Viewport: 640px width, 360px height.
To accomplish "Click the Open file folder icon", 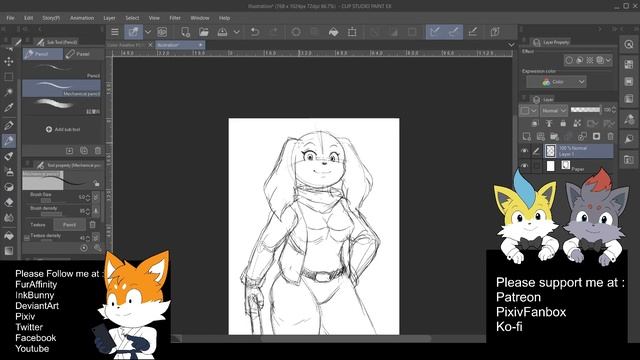I will [204, 32].
